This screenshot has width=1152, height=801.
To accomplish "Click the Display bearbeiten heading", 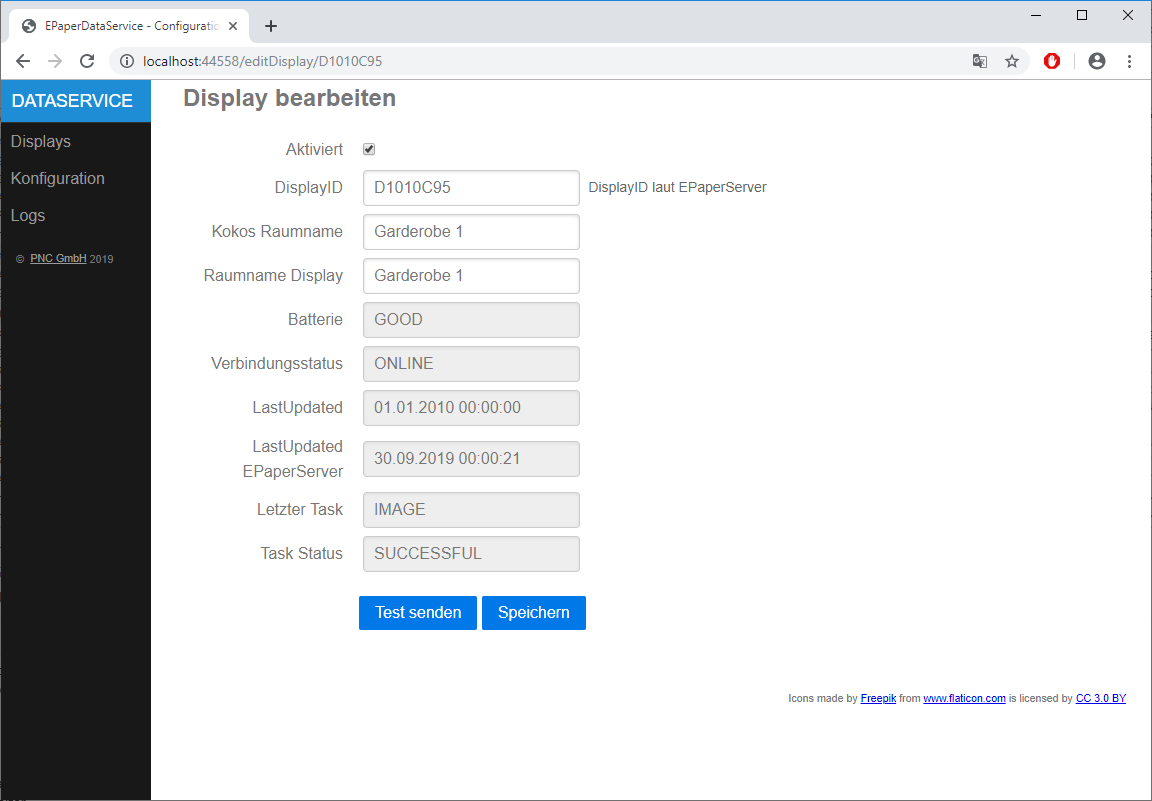I will (289, 98).
